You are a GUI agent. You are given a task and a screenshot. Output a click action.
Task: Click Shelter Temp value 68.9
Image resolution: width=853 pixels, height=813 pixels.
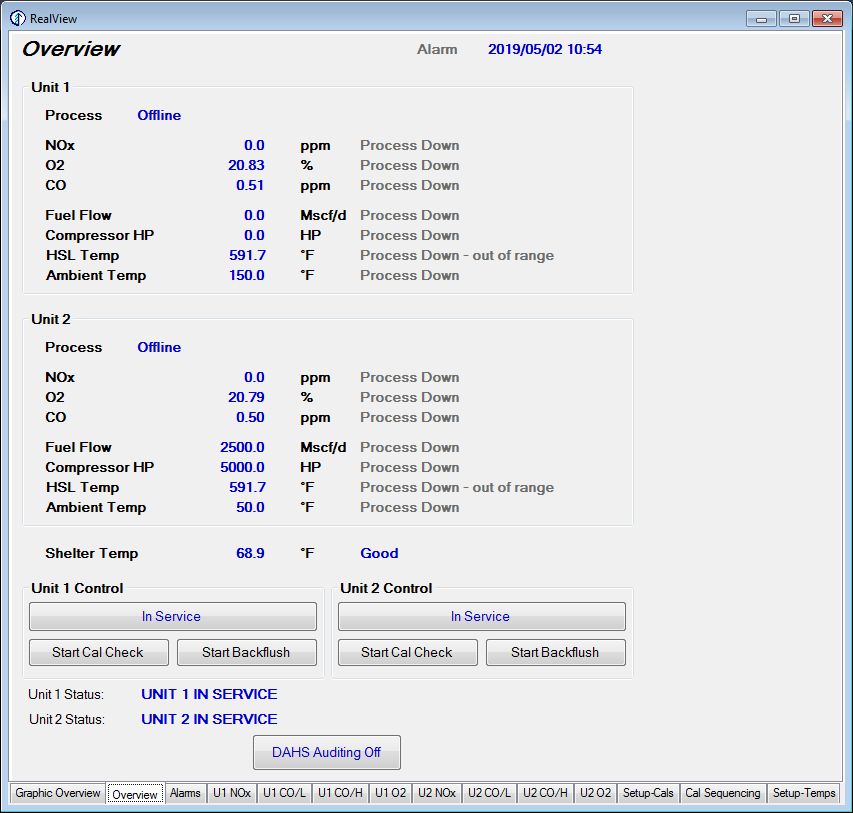tap(250, 553)
